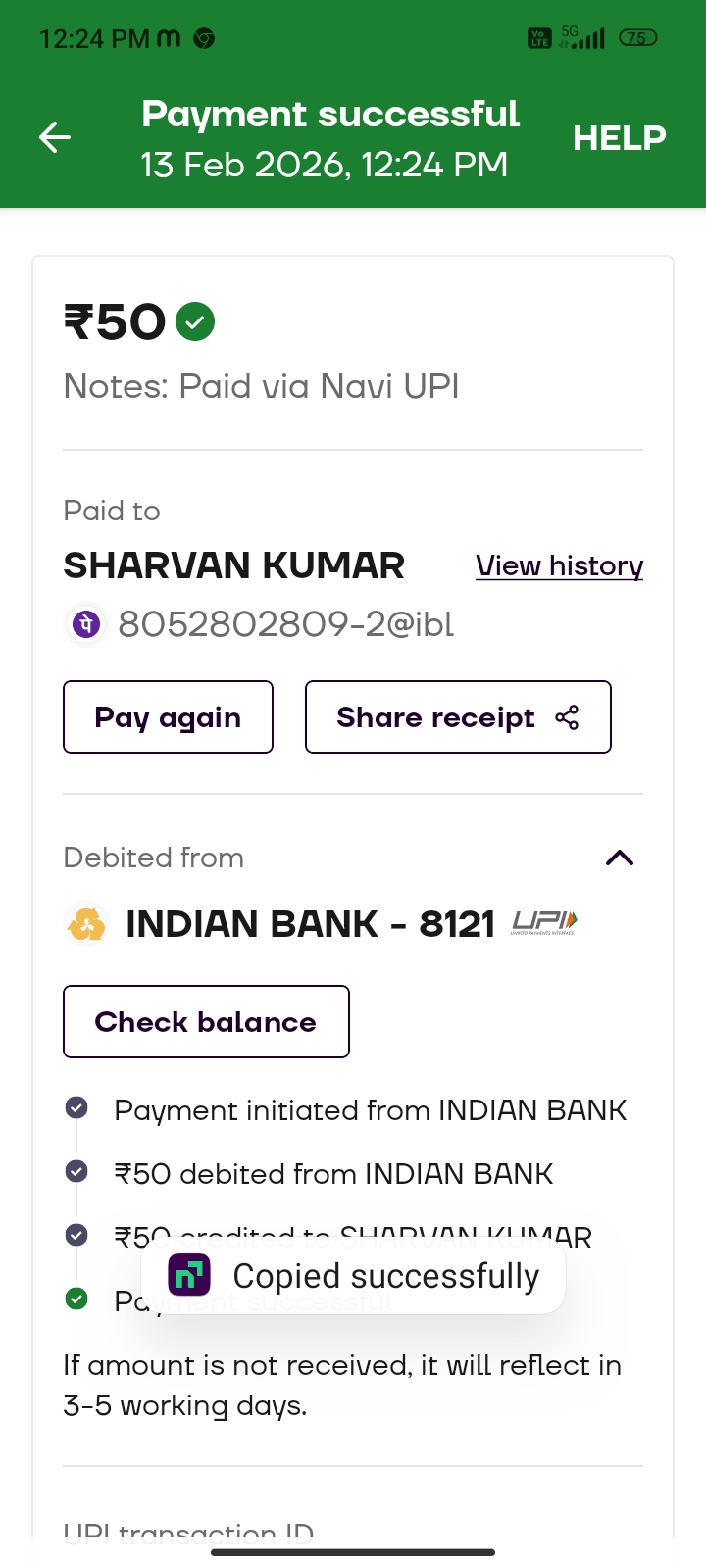Screen dimensions: 706x1568
Task: Collapse the Debited from section
Action: pos(620,858)
